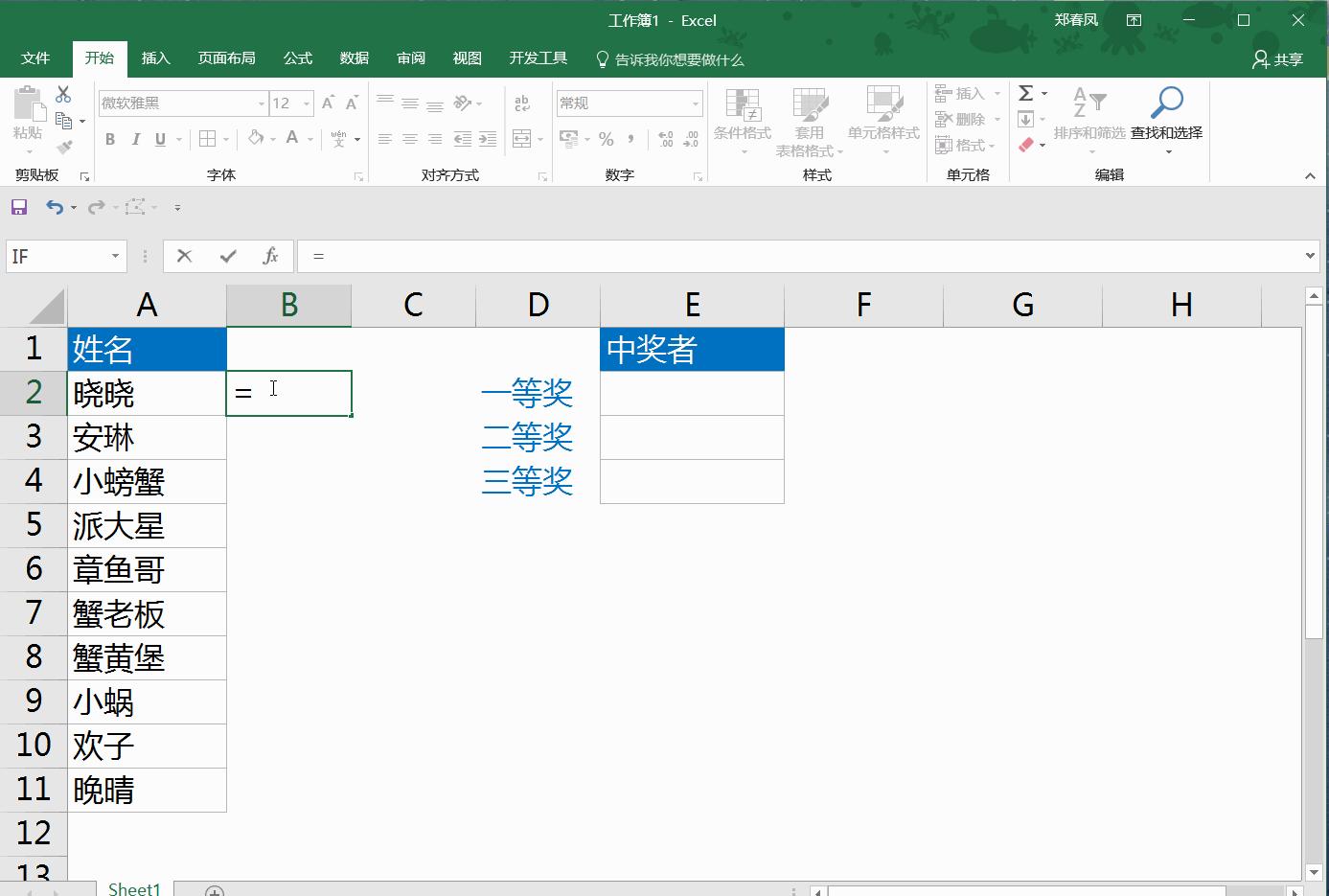Toggle bold formatting with the B icon
The height and width of the screenshot is (896, 1329).
[x=109, y=139]
